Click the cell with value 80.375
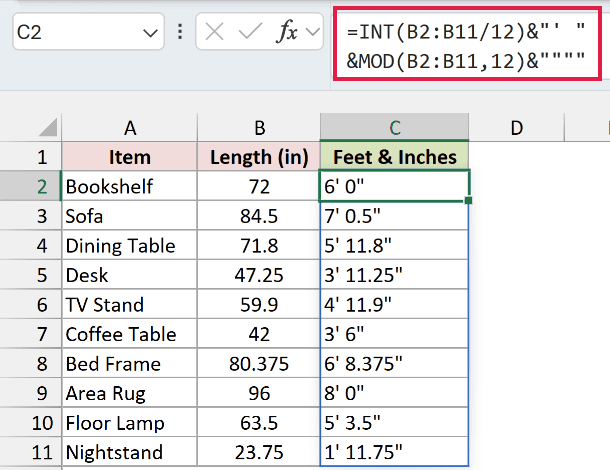This screenshot has height=470, width=610. 259,364
